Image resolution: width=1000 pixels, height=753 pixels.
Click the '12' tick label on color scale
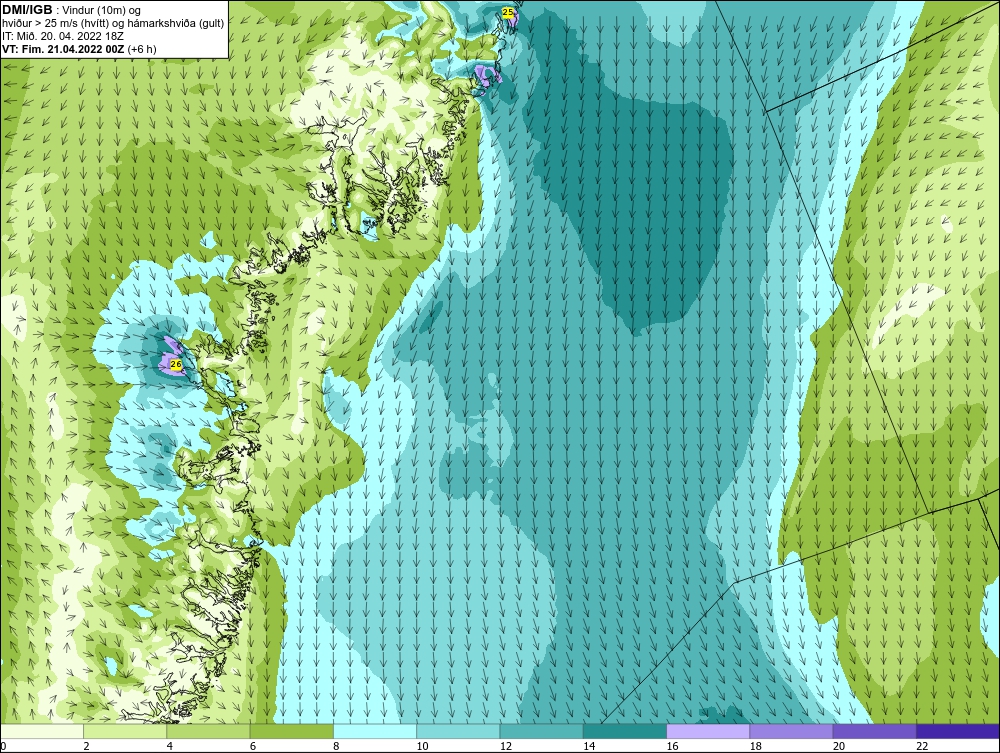(506, 747)
